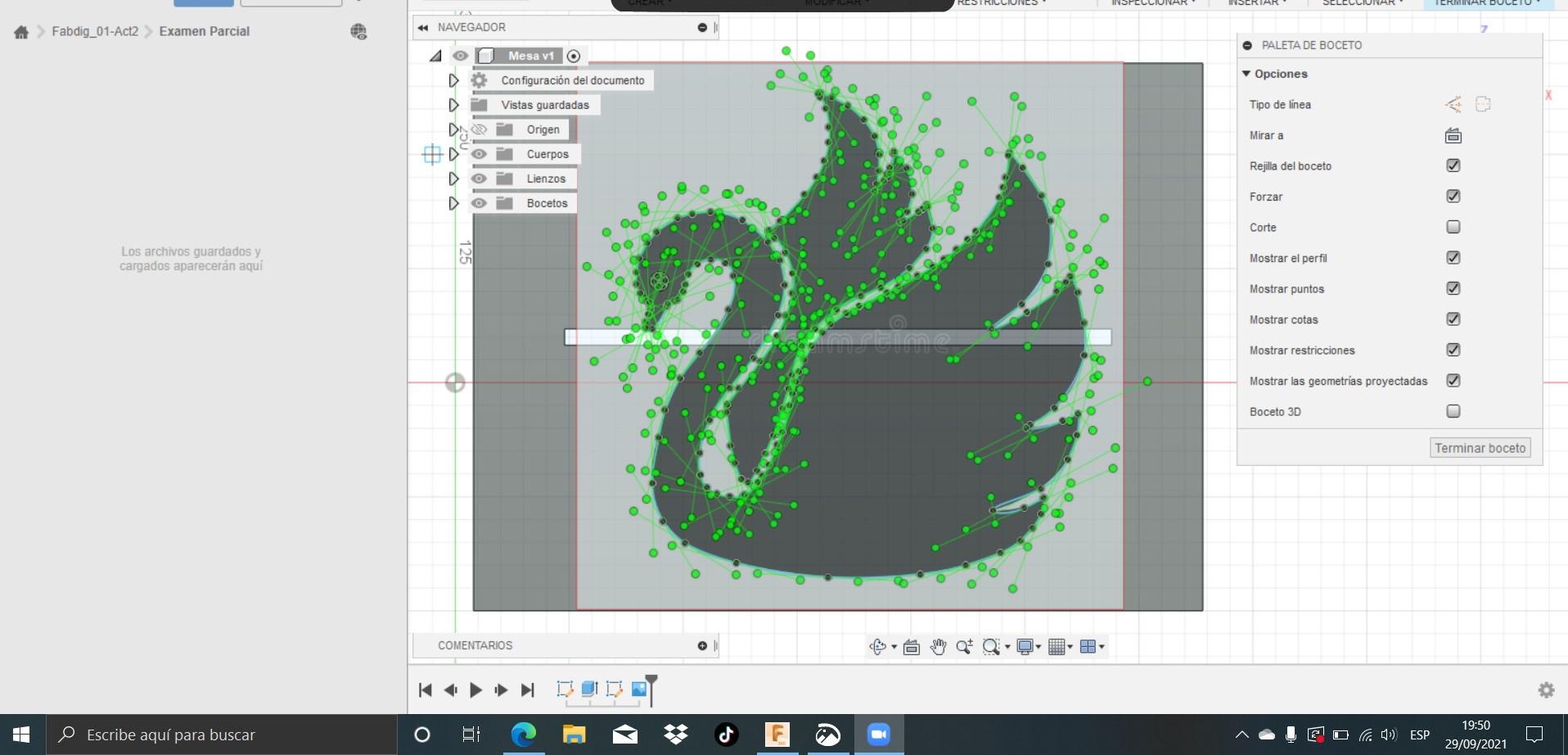
Task: Select the Orbit tool in the navigation bar
Action: point(877,647)
